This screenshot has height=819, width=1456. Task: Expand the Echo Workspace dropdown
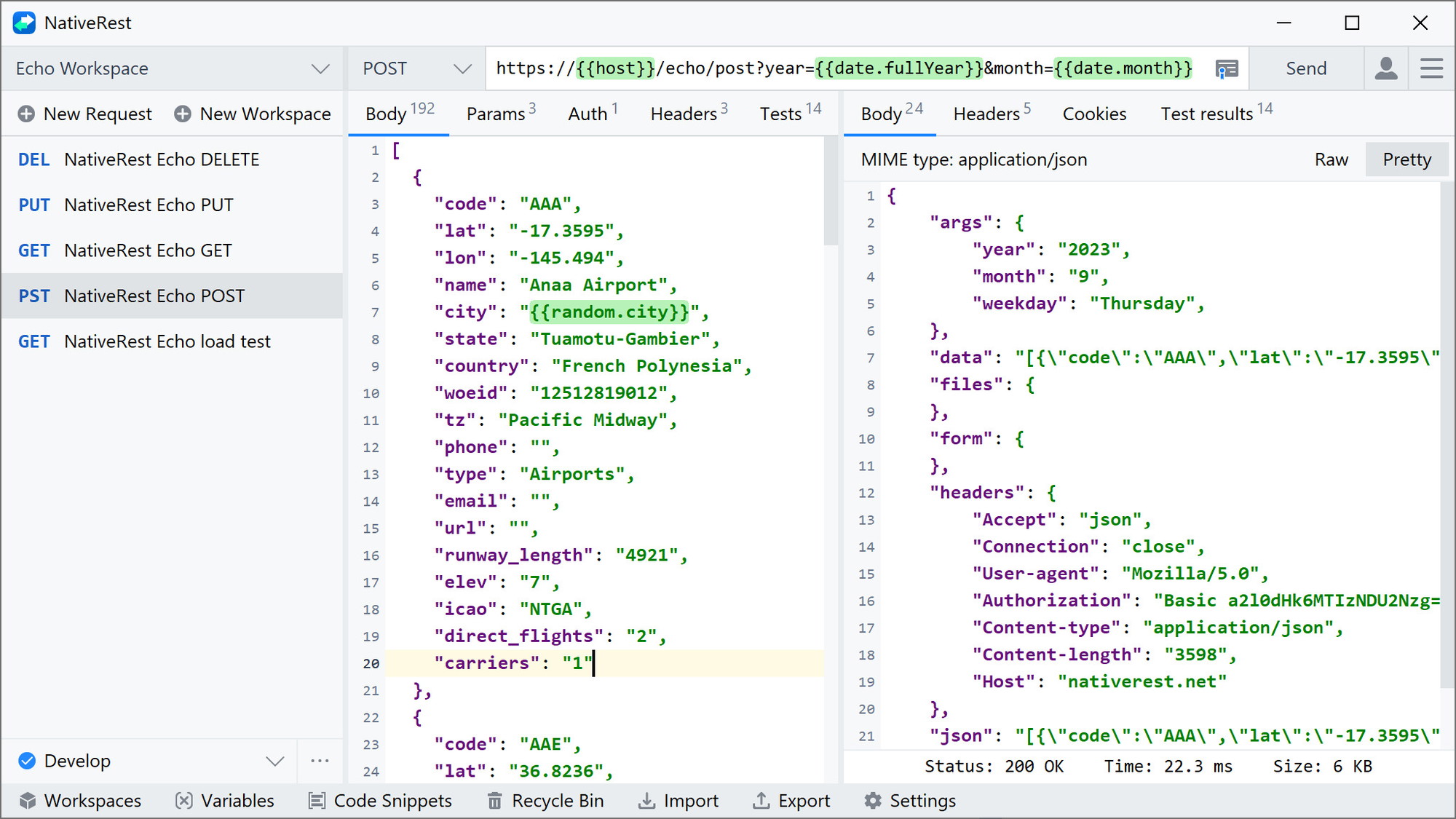click(x=320, y=68)
